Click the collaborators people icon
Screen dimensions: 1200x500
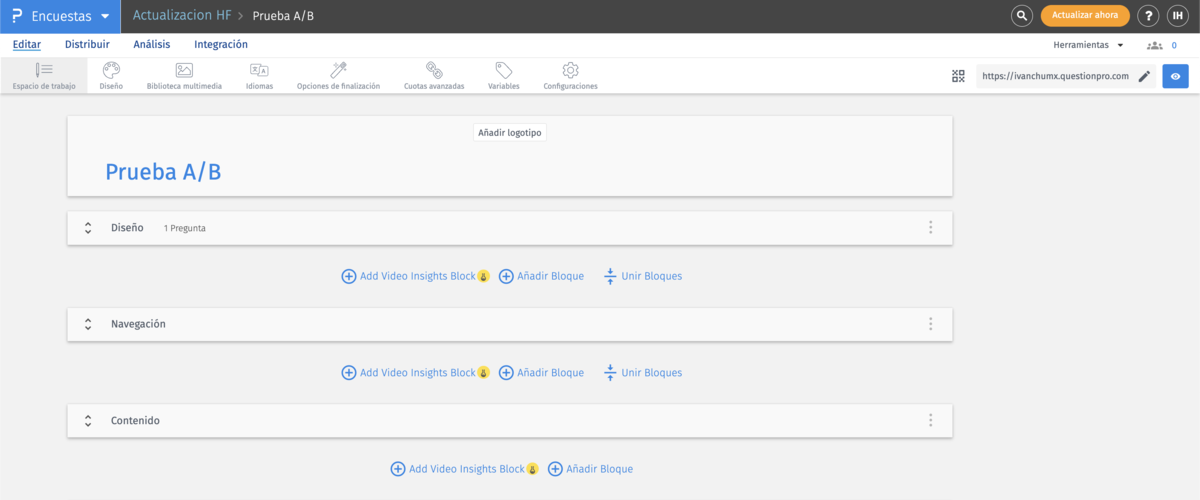pyautogui.click(x=1155, y=46)
